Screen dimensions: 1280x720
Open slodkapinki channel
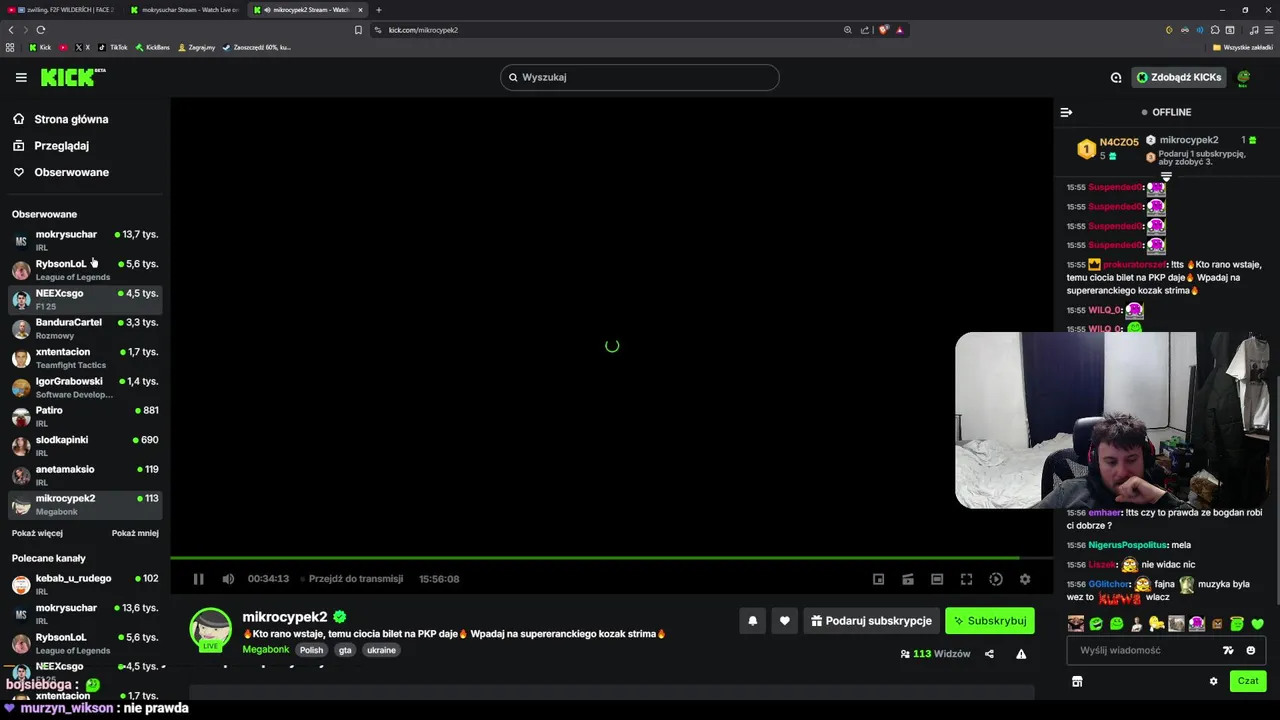pyautogui.click(x=85, y=446)
